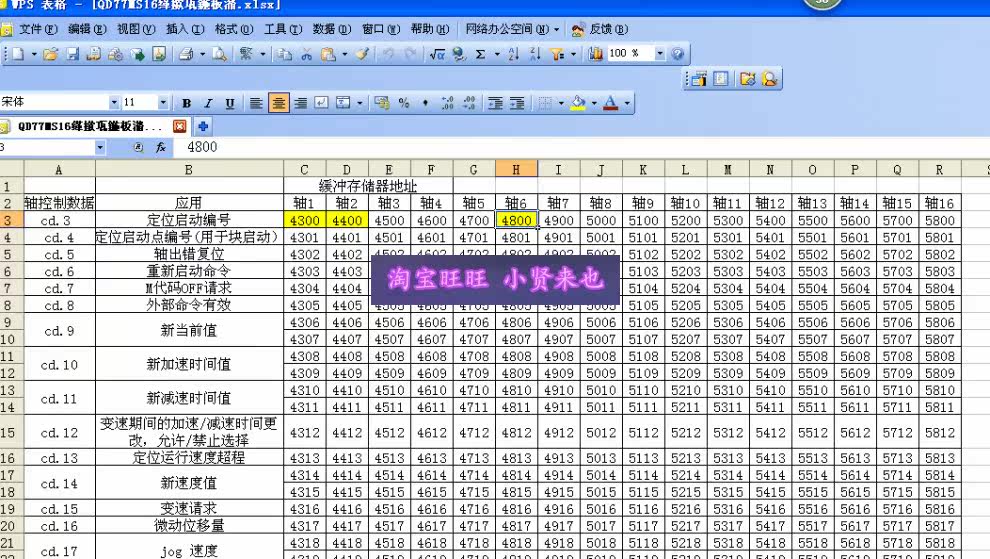The image size is (990, 559).
Task: Click the print printer icon
Action: [x=186, y=54]
